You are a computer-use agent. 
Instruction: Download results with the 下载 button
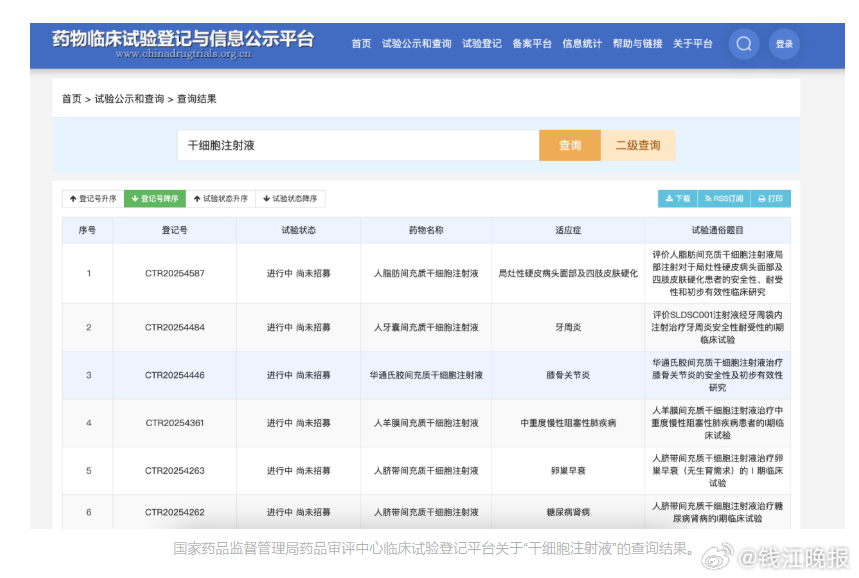pyautogui.click(x=676, y=199)
